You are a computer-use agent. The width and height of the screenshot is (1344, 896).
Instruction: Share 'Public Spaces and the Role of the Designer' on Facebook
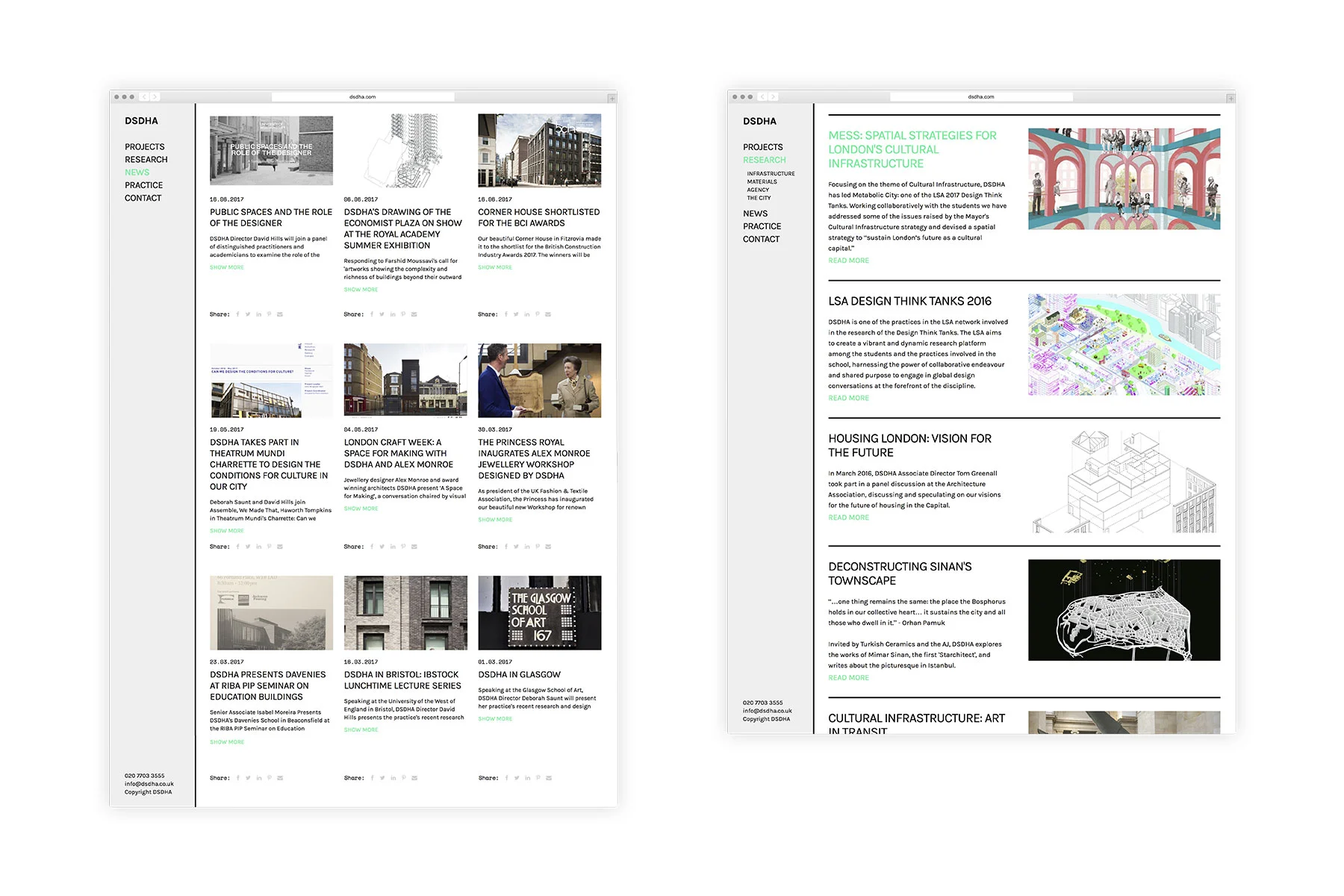tap(238, 314)
